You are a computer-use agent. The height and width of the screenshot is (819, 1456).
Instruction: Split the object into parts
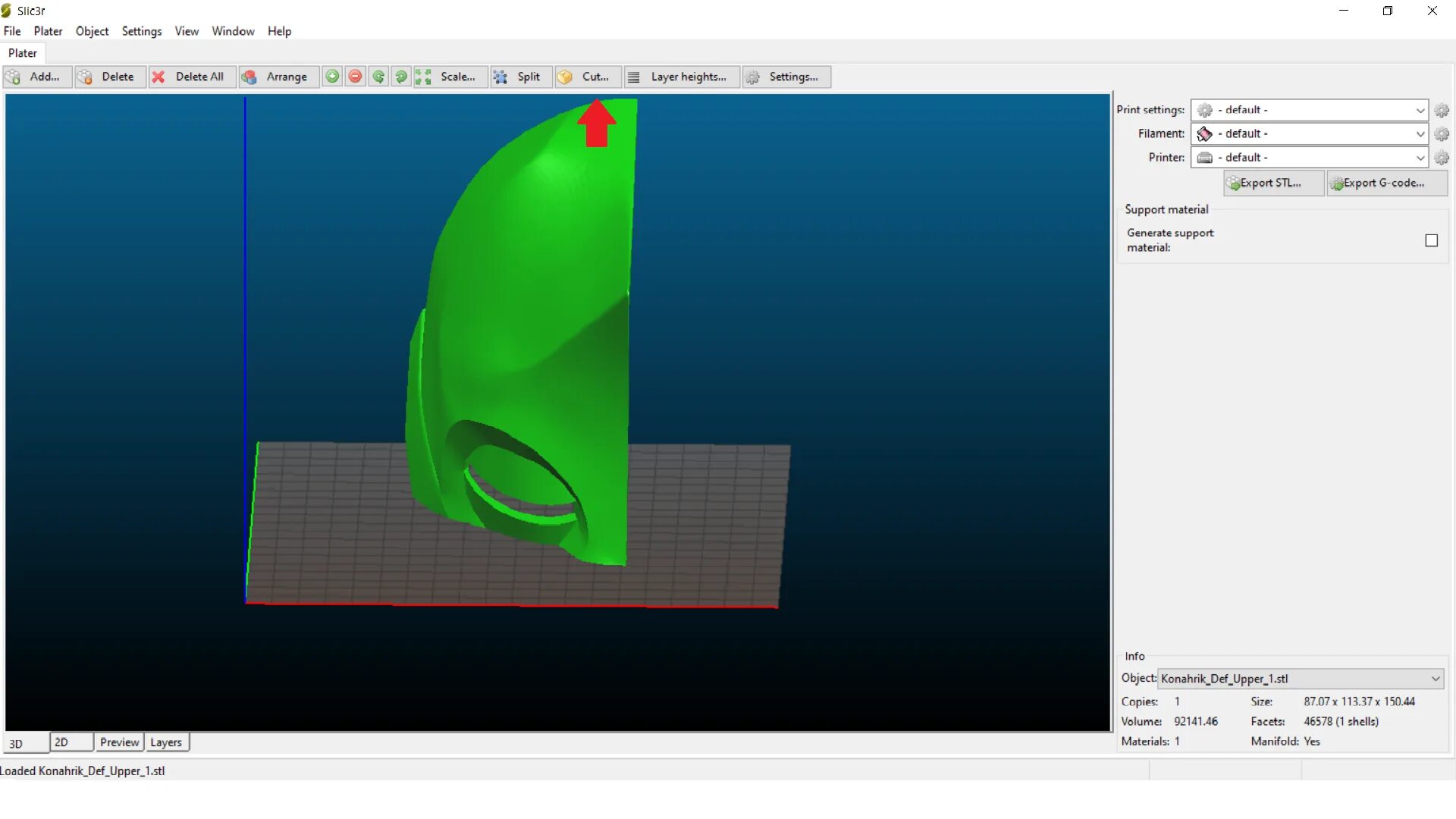click(521, 77)
